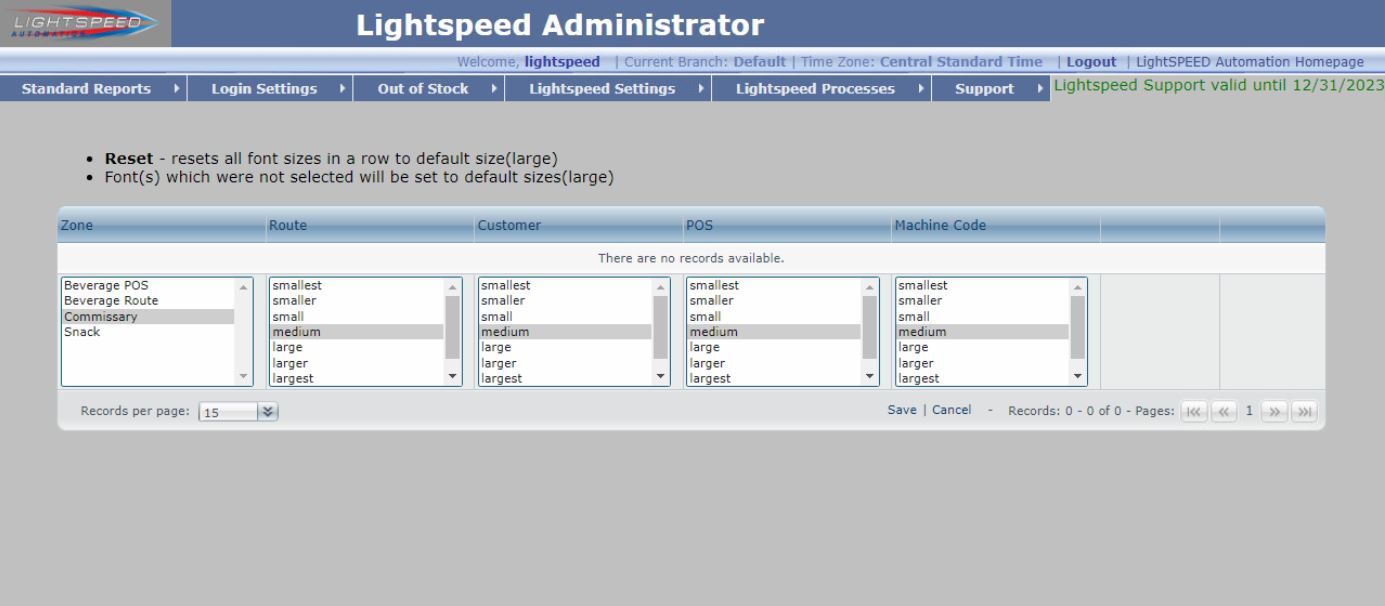Jump to the last page of records
Screen dimensions: 1385x606
1303,411
